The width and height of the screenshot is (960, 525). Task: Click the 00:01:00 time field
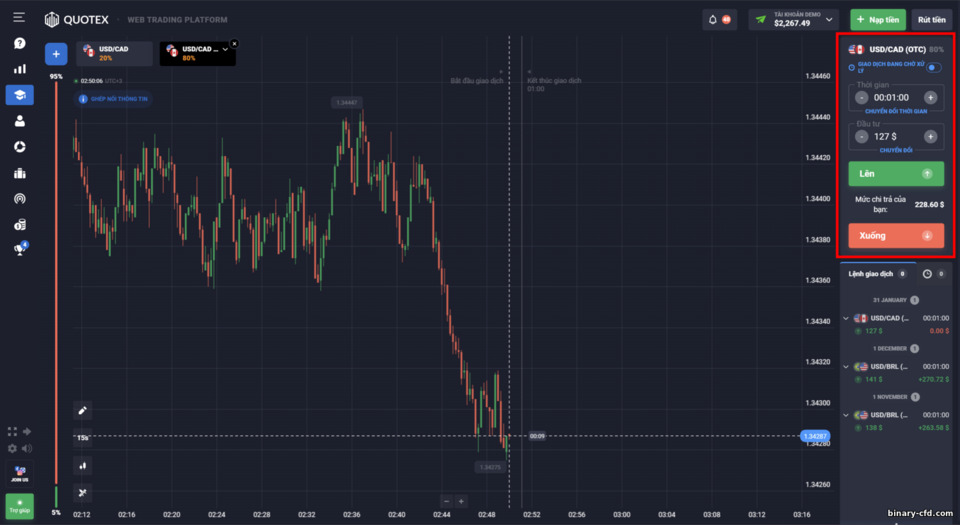click(x=891, y=97)
